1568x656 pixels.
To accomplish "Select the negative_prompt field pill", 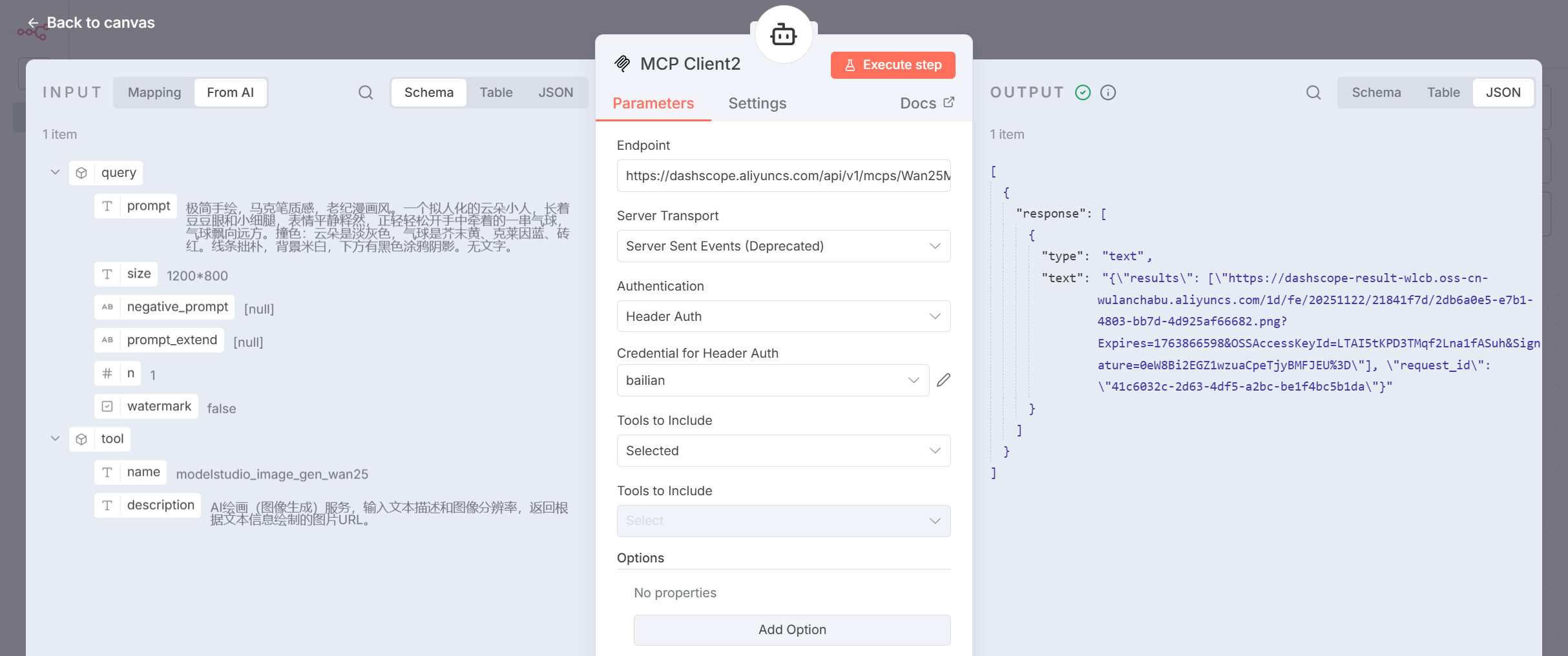I will 165,307.
